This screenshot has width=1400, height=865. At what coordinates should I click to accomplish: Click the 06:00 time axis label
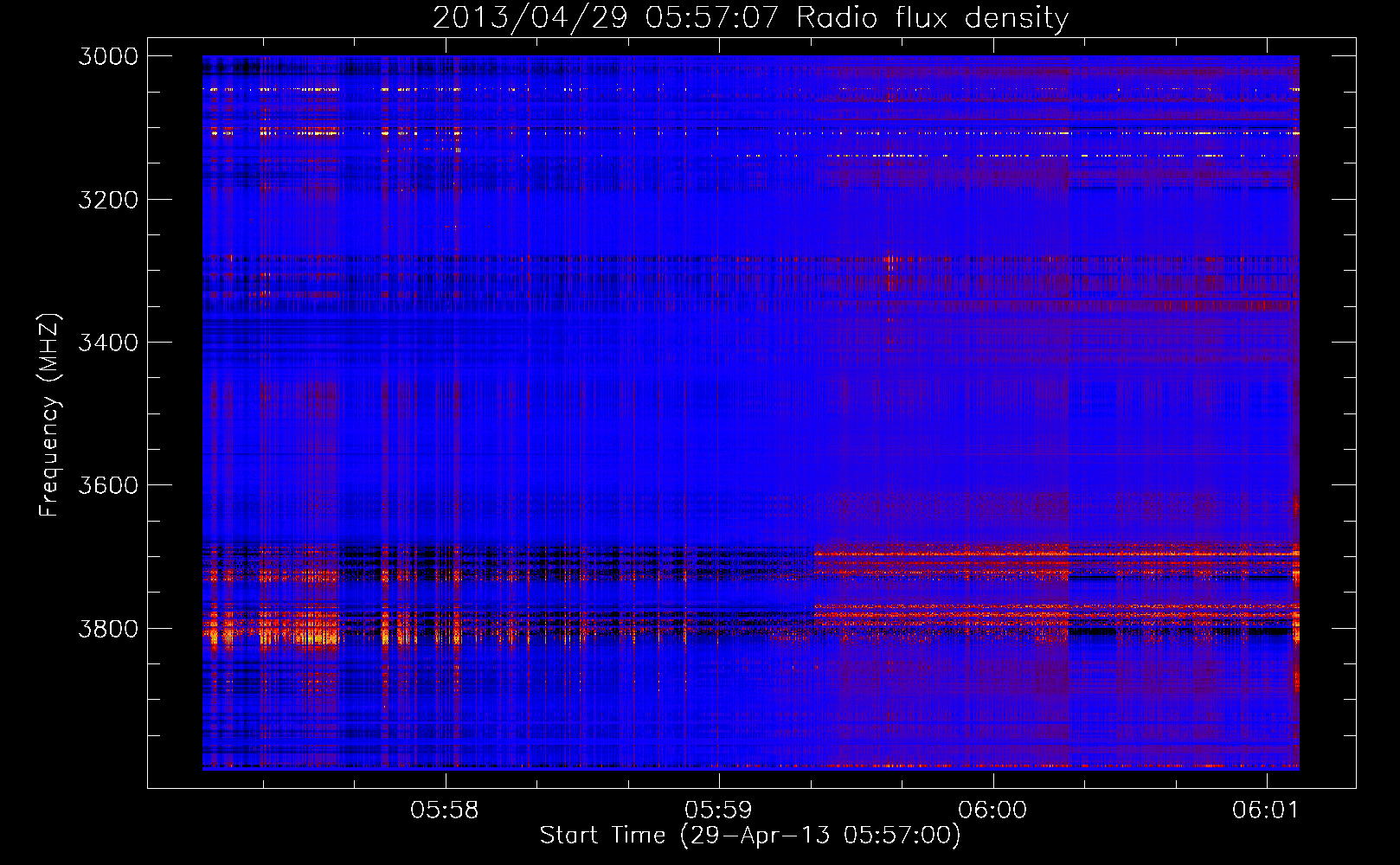tap(992, 811)
